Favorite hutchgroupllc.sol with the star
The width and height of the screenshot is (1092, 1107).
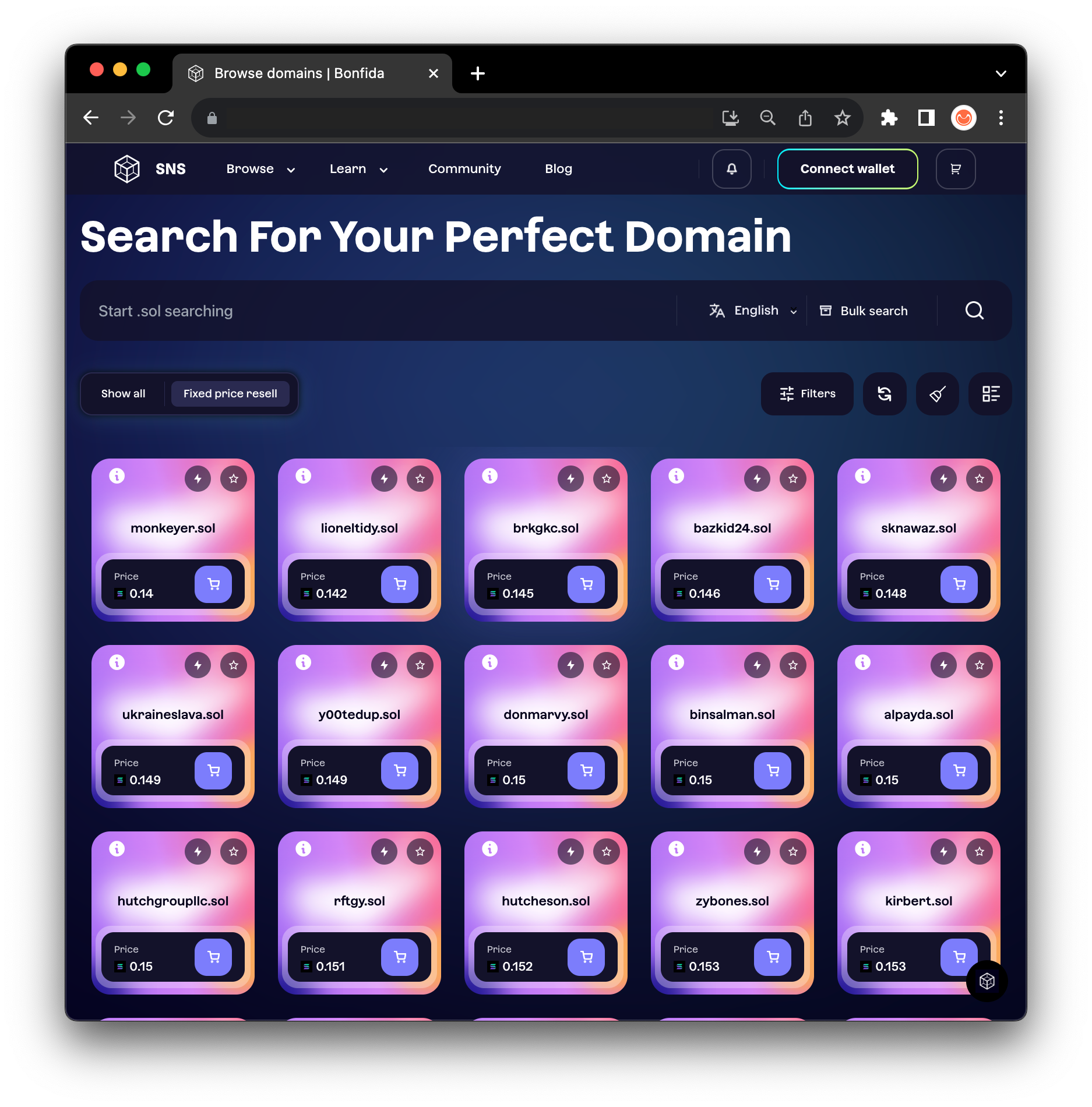234,852
